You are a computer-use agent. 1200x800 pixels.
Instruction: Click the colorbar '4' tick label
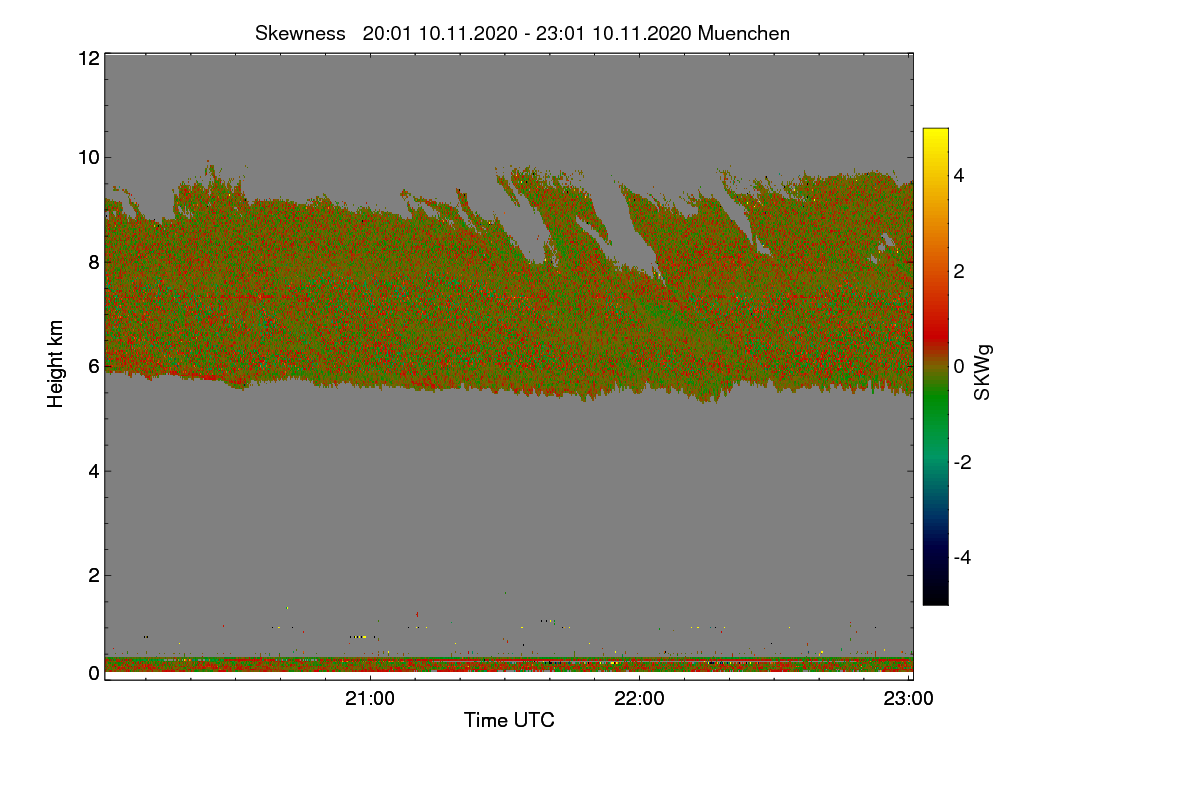tap(959, 175)
